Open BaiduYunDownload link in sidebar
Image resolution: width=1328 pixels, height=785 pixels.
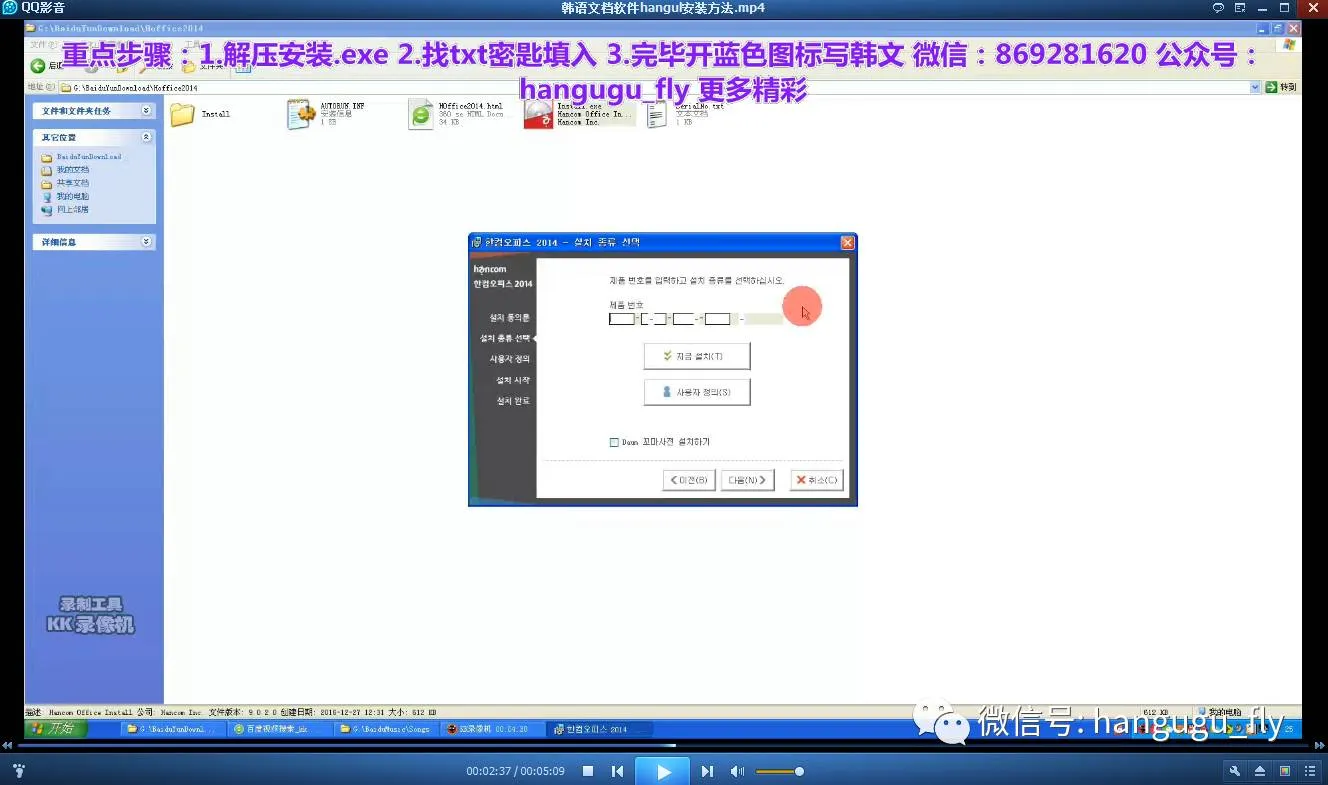coord(88,157)
